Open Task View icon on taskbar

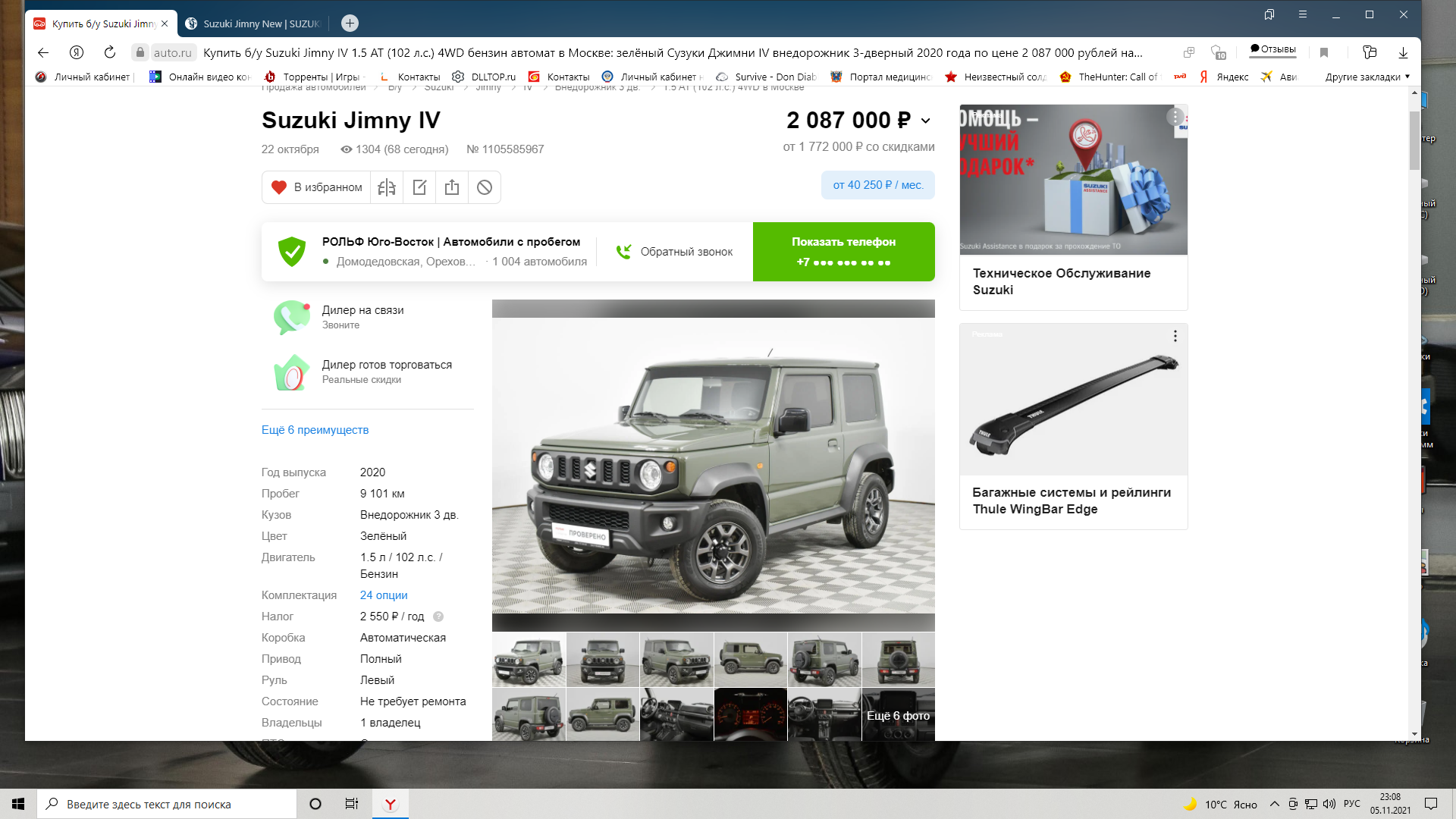pyautogui.click(x=352, y=804)
